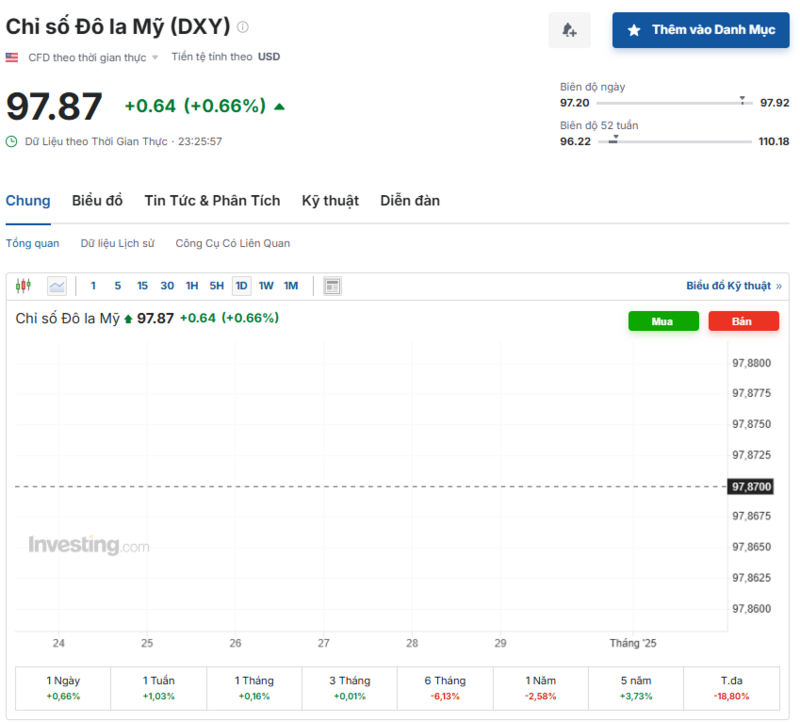800x722 pixels.
Task: Switch to the Kỹ thuật tab
Action: coord(330,200)
